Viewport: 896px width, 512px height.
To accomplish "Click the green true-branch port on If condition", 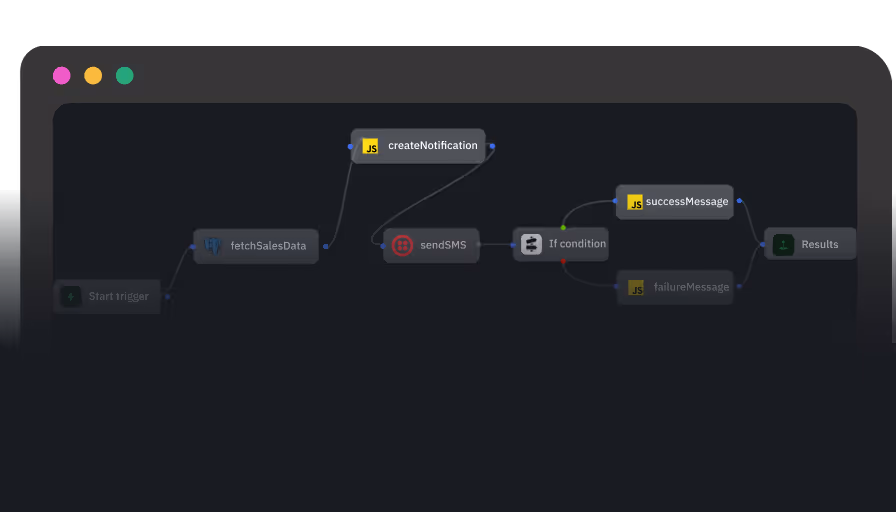I will click(x=563, y=227).
